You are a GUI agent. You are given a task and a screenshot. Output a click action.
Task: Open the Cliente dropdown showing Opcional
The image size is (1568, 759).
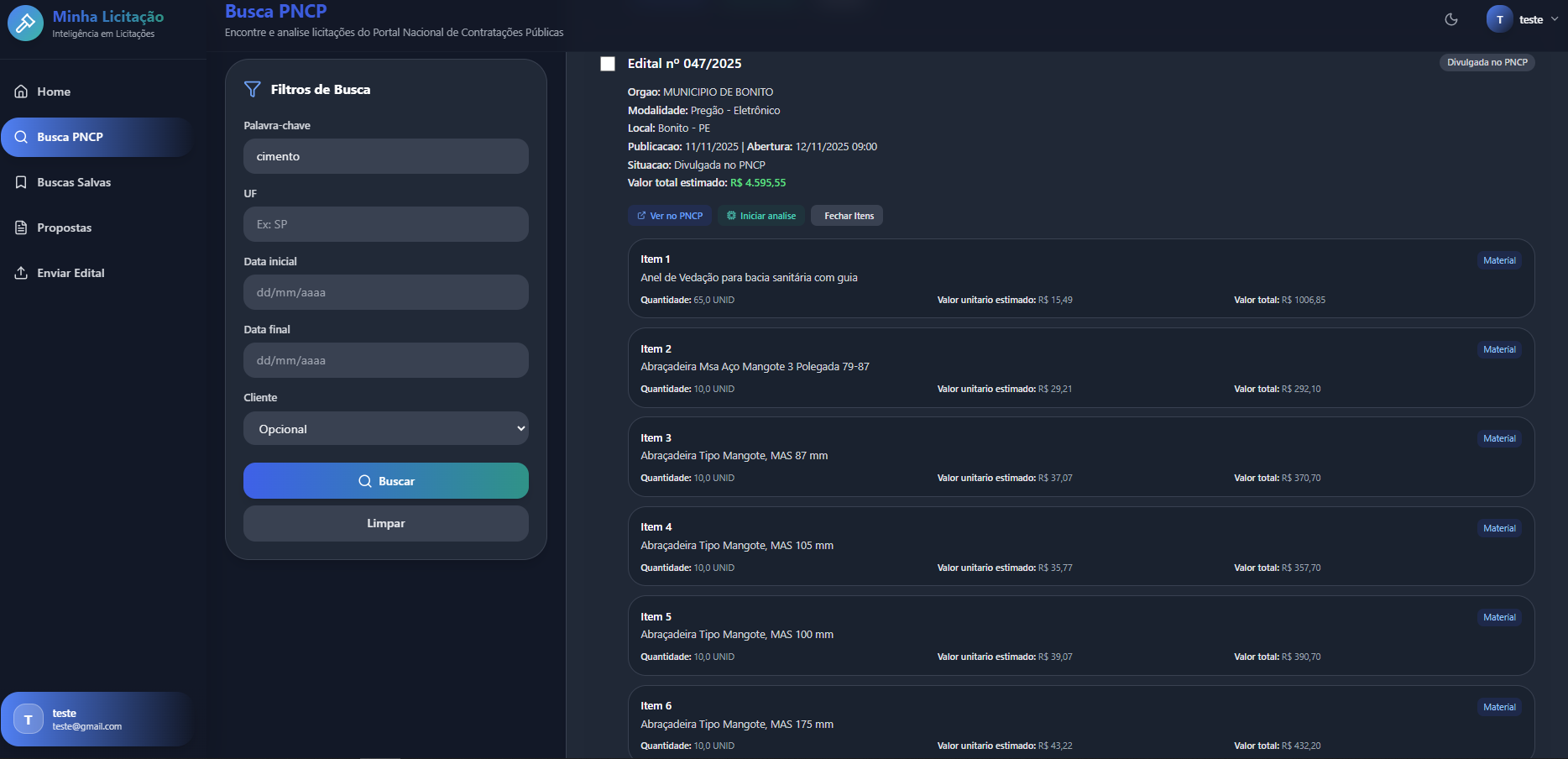[x=385, y=429]
